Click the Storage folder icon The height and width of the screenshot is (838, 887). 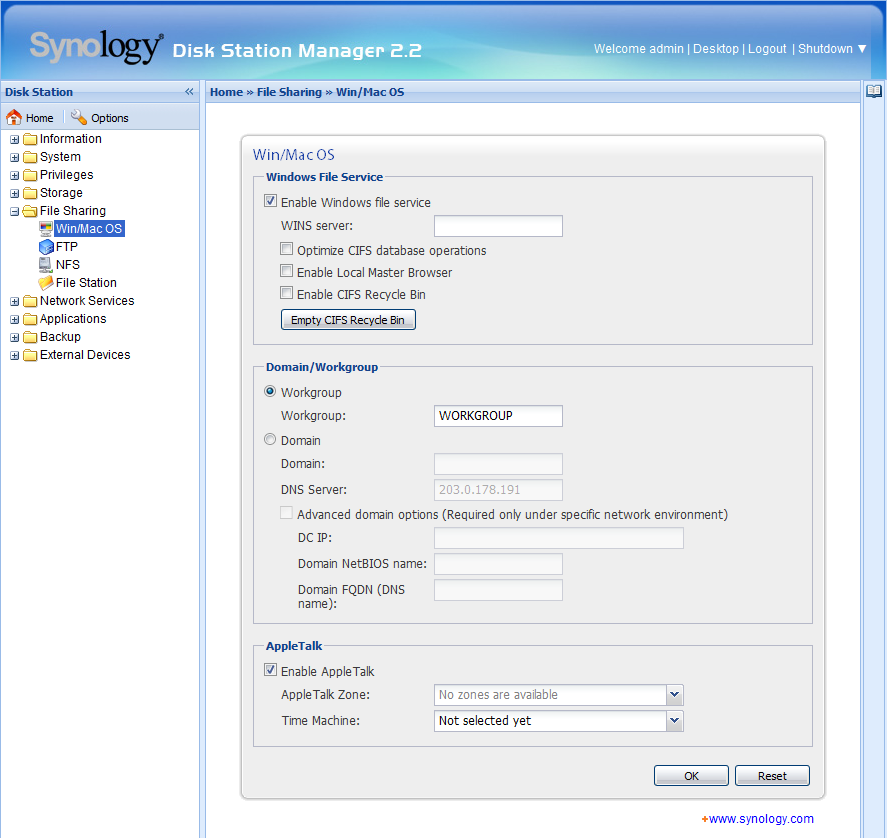tap(30, 194)
